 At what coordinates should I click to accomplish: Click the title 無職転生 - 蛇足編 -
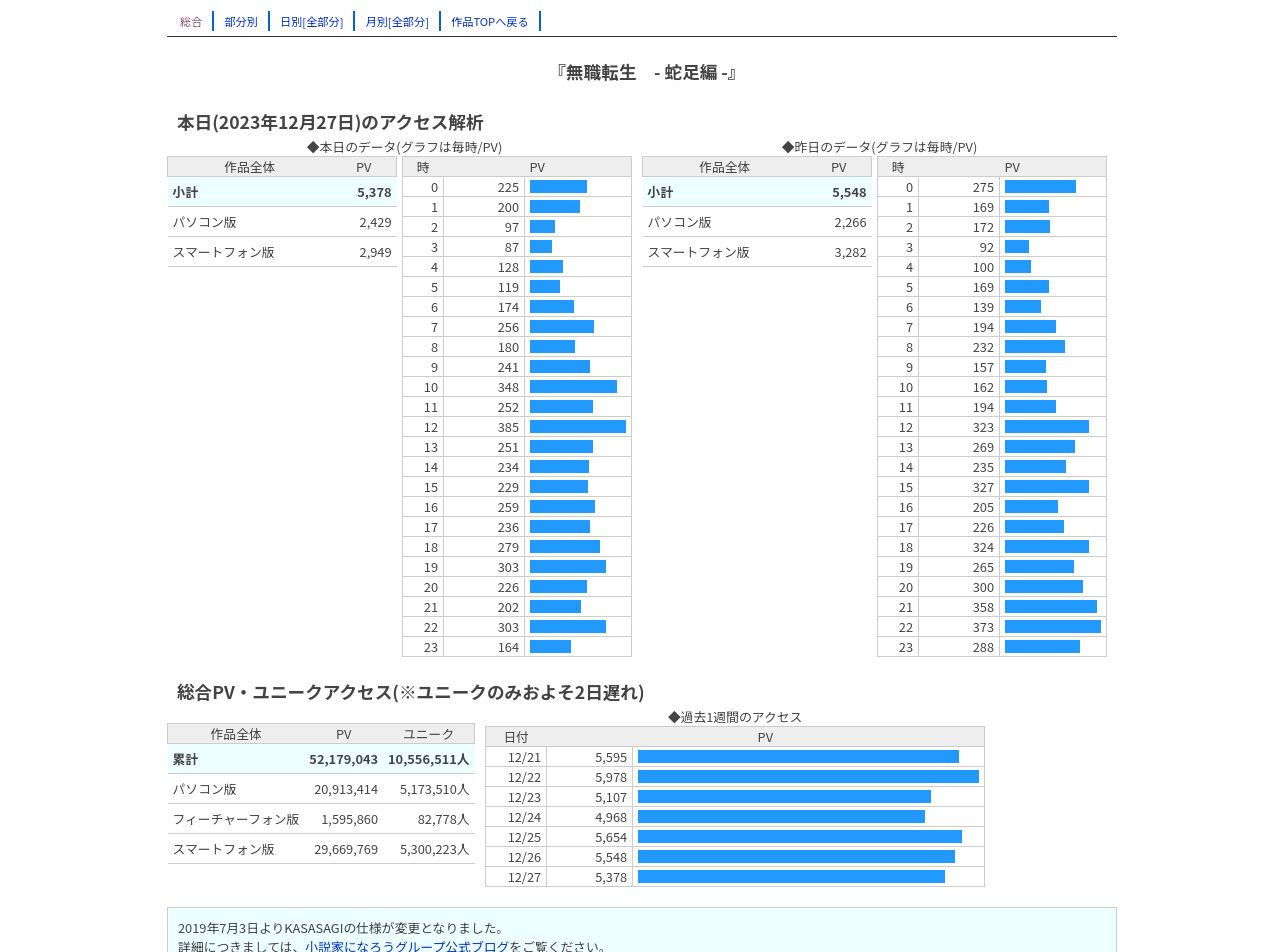pyautogui.click(x=646, y=72)
